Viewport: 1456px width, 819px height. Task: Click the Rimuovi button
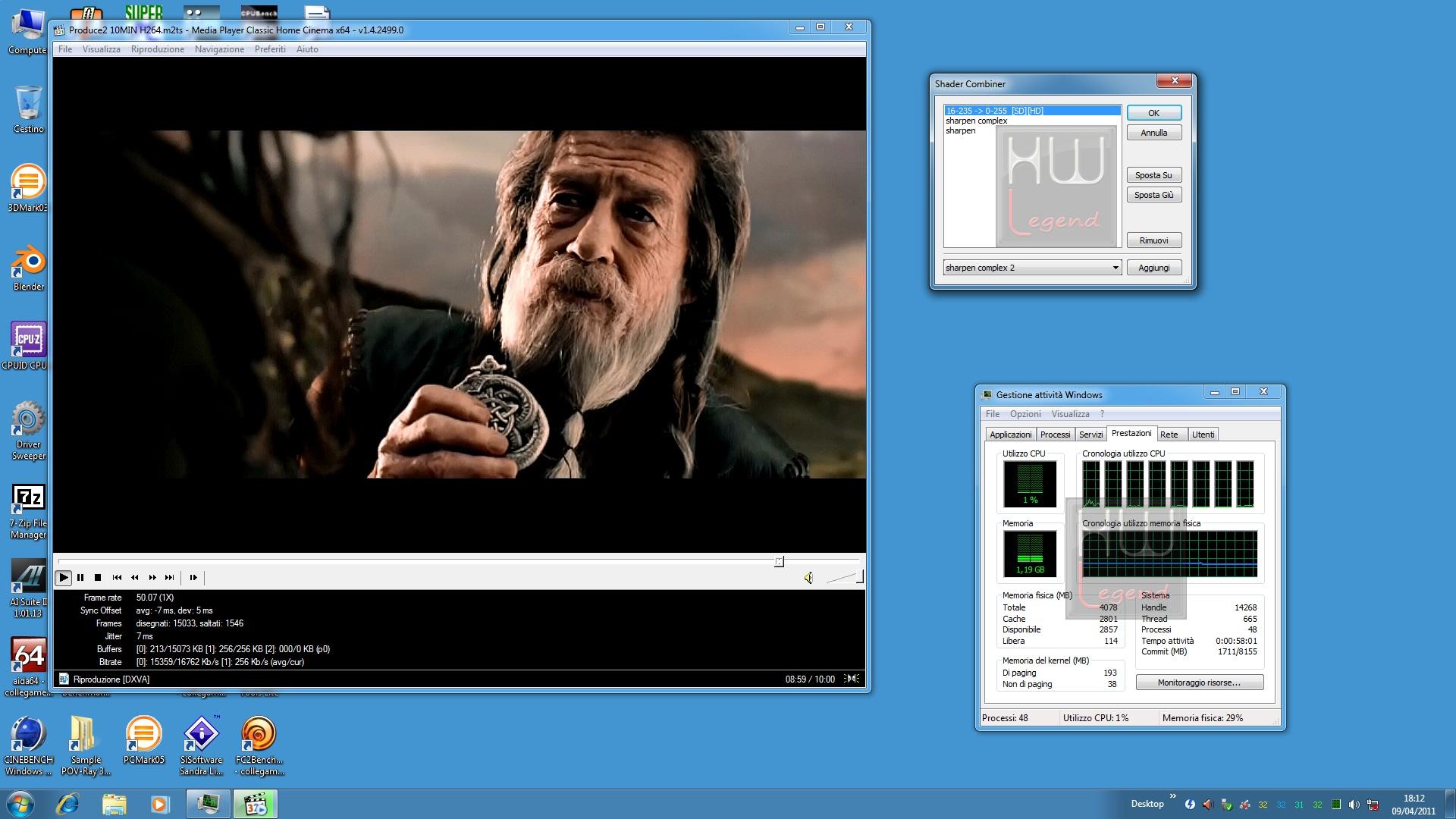point(1153,240)
